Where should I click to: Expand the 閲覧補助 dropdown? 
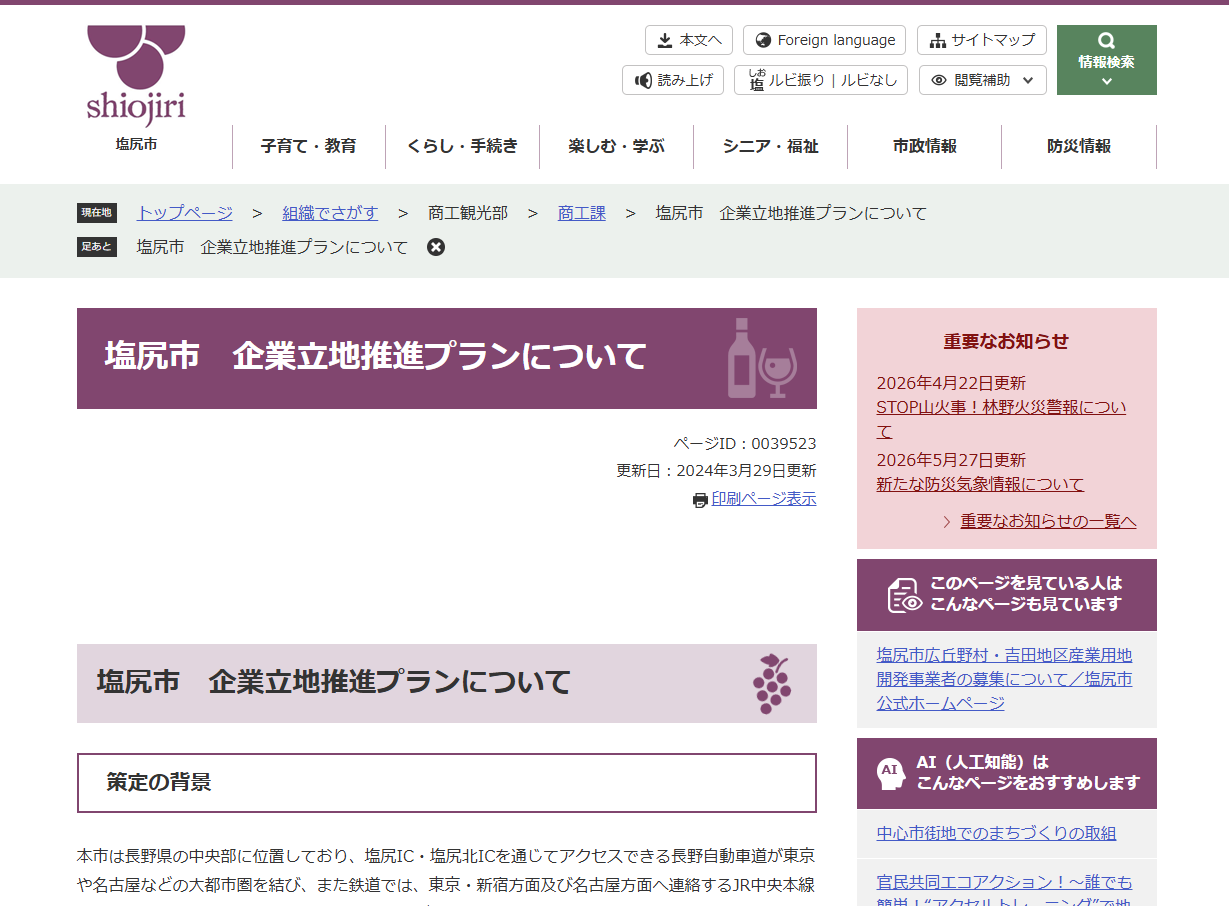[983, 80]
